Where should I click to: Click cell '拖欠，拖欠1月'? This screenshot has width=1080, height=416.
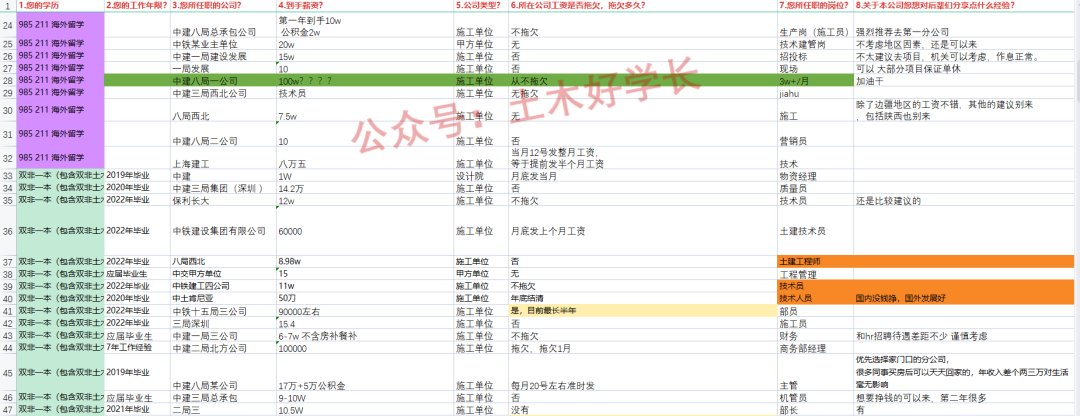pos(643,348)
